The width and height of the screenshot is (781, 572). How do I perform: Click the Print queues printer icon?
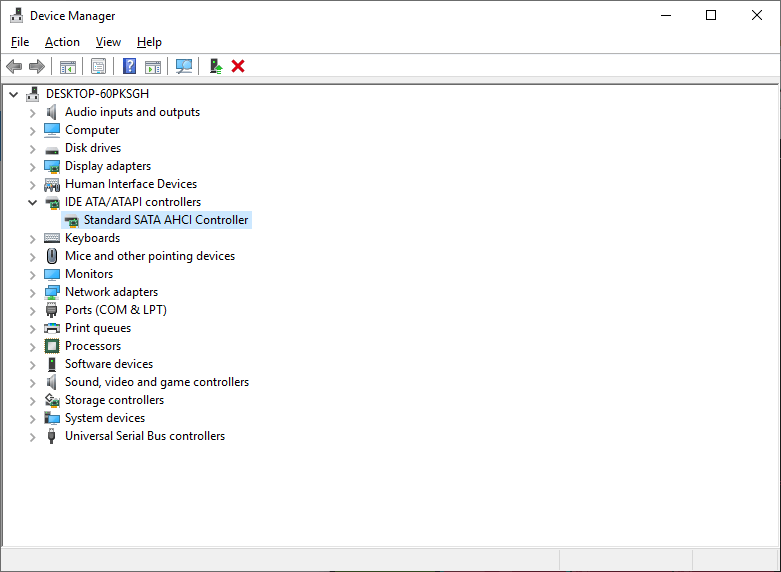pos(52,328)
